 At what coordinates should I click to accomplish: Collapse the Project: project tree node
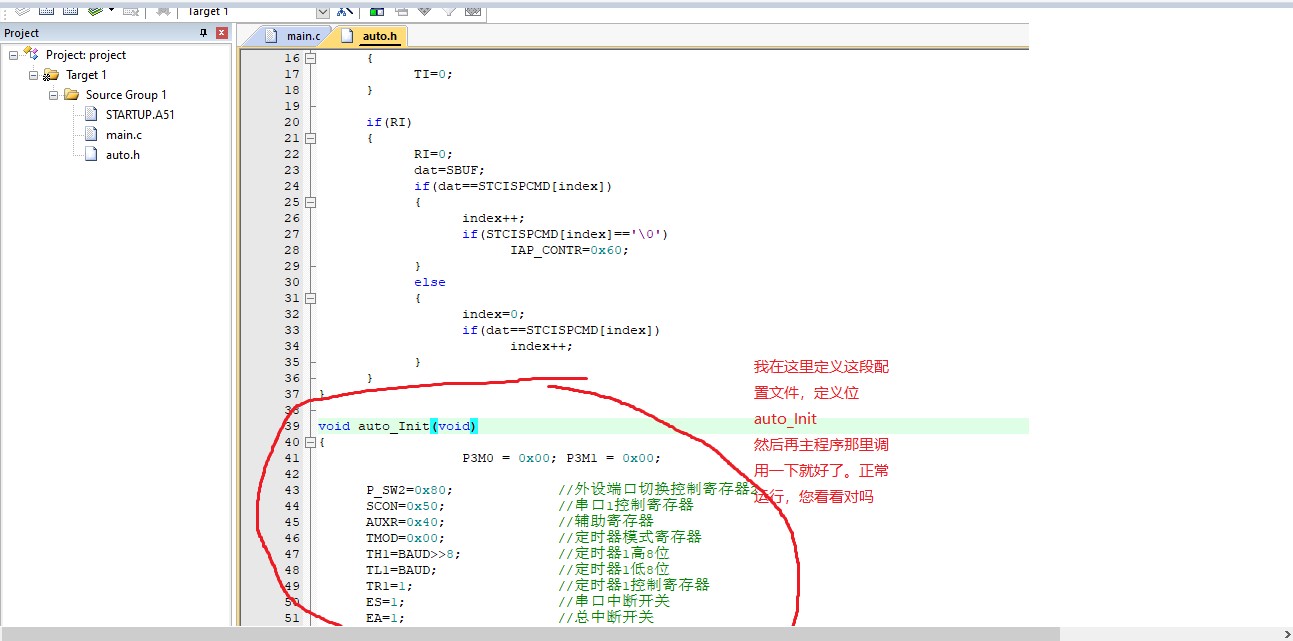click(13, 55)
